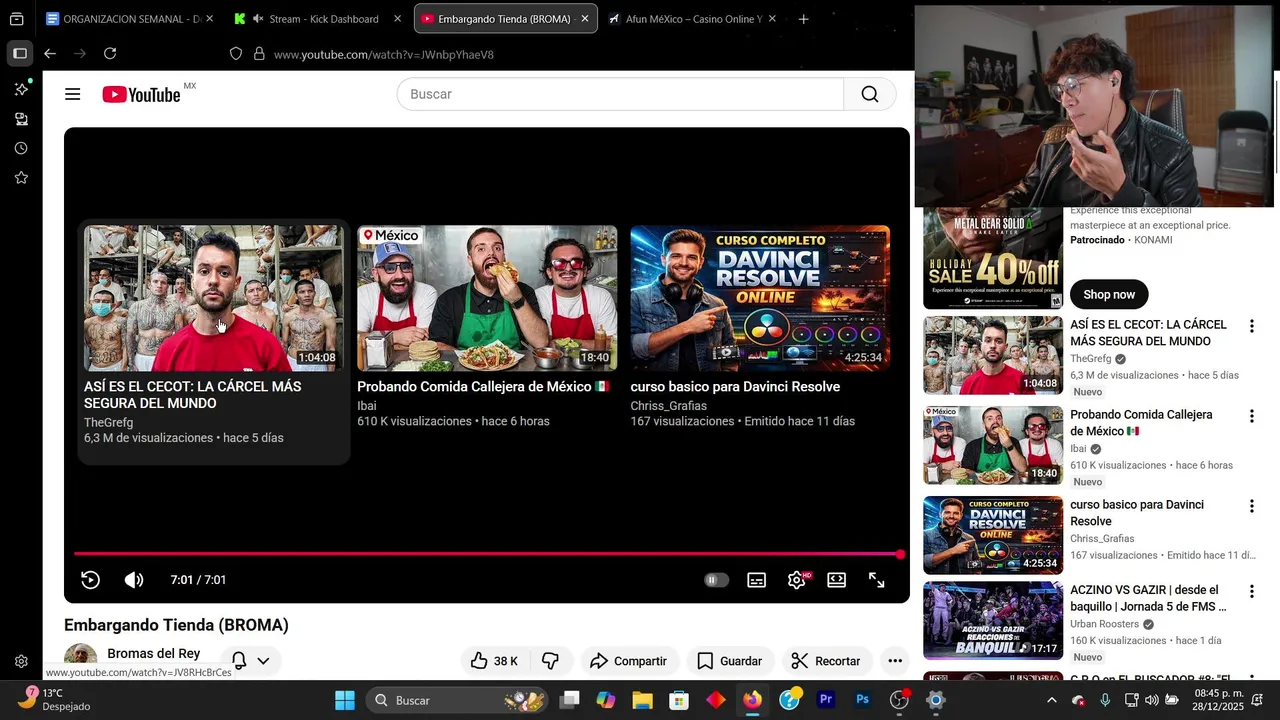This screenshot has width=1280, height=720.
Task: Unmute the Kick Dashboard tab audio icon
Action: 258,19
